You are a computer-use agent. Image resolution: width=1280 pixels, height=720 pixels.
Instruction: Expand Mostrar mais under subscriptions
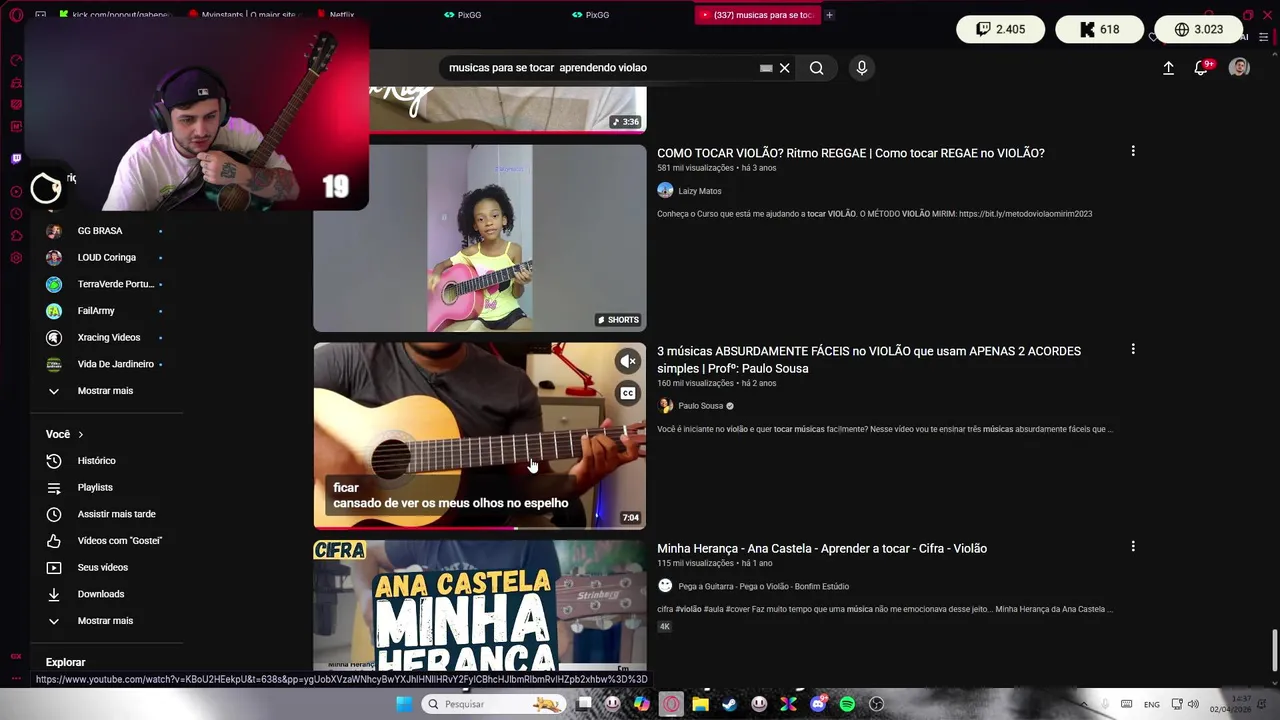pos(105,391)
